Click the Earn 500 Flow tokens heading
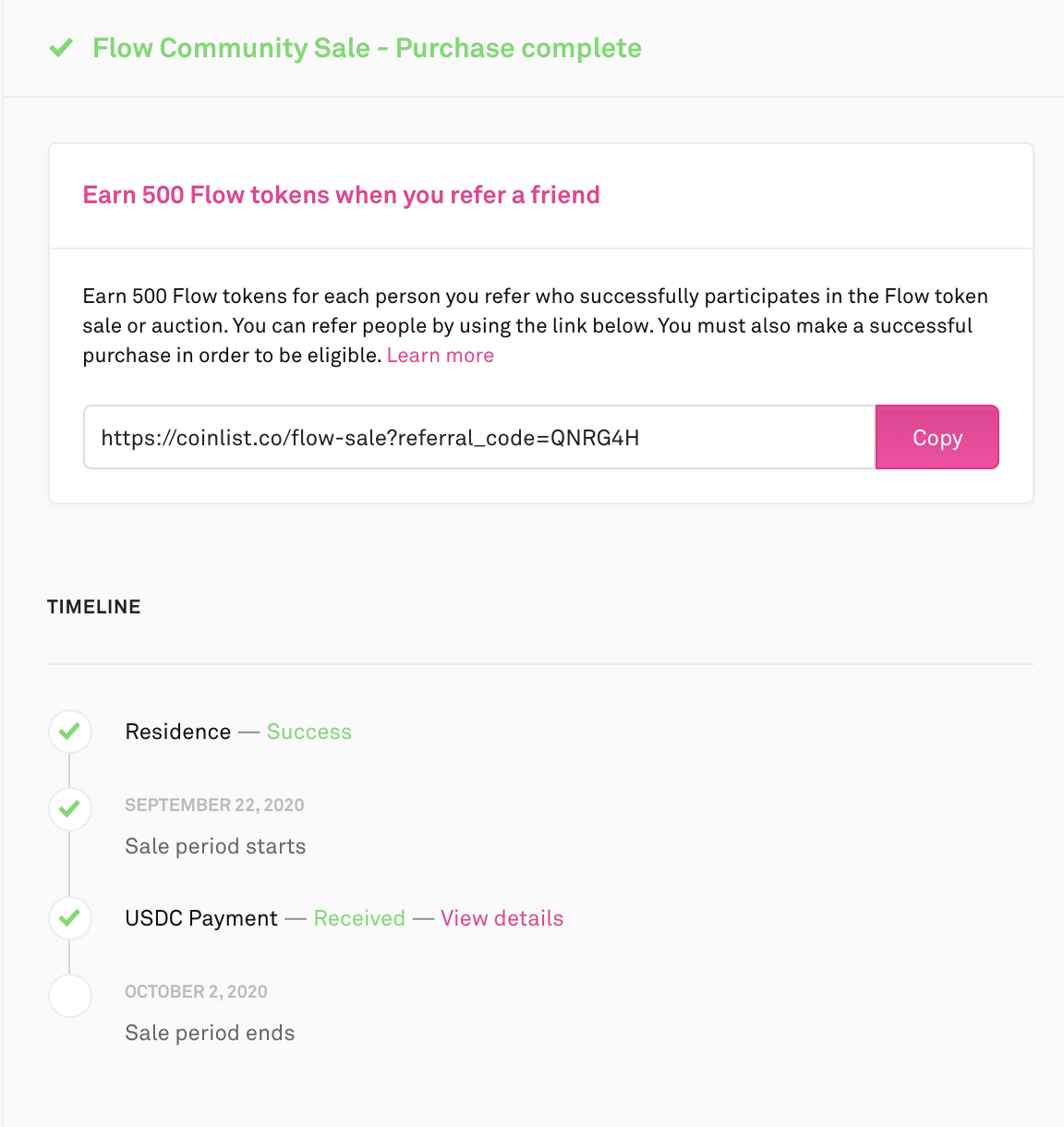Image resolution: width=1064 pixels, height=1127 pixels. (341, 195)
